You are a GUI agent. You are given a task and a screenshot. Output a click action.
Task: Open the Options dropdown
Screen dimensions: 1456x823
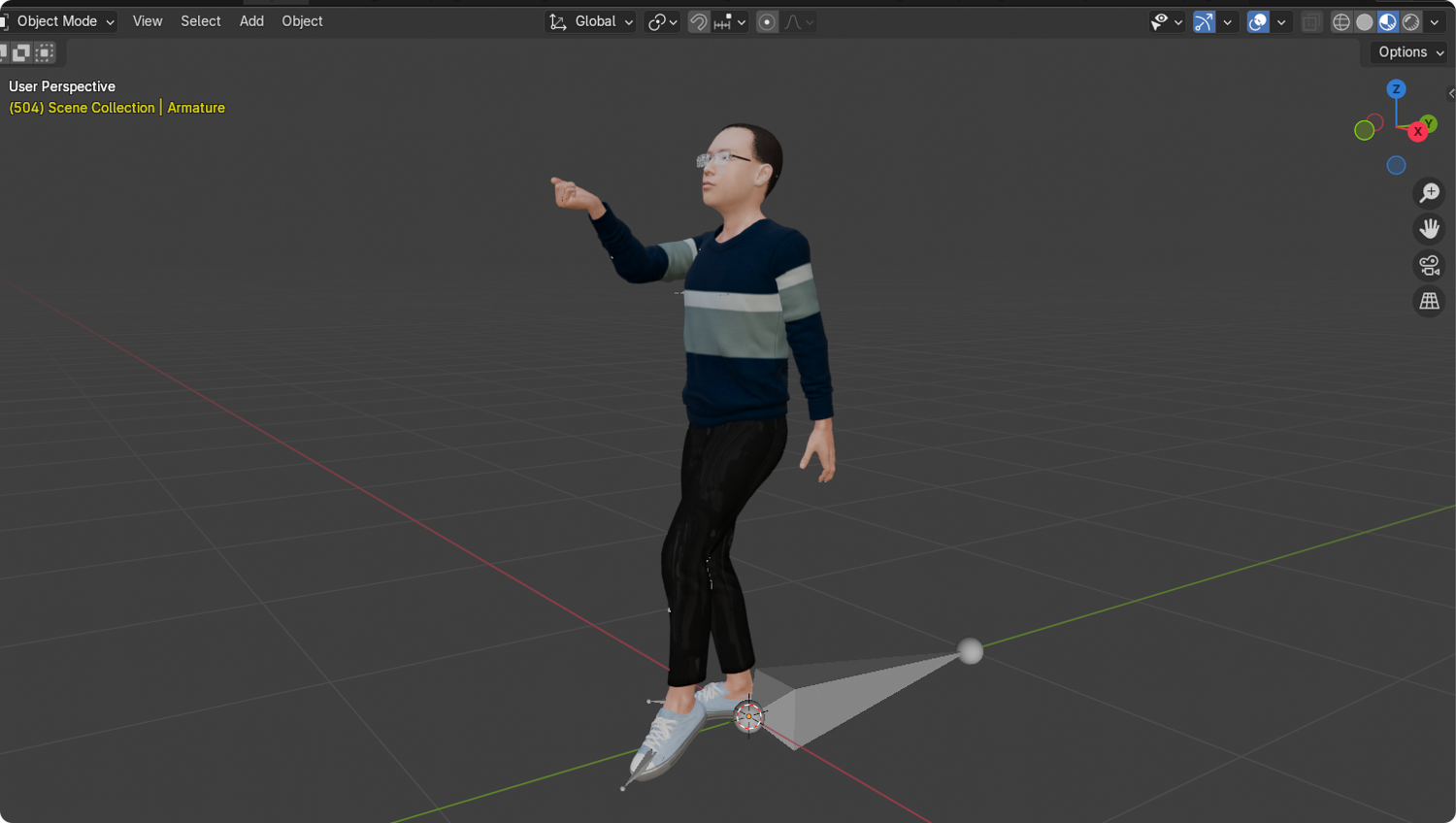point(1410,52)
